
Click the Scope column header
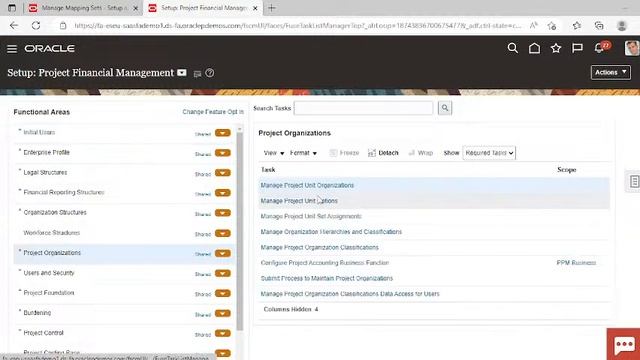[x=567, y=169]
